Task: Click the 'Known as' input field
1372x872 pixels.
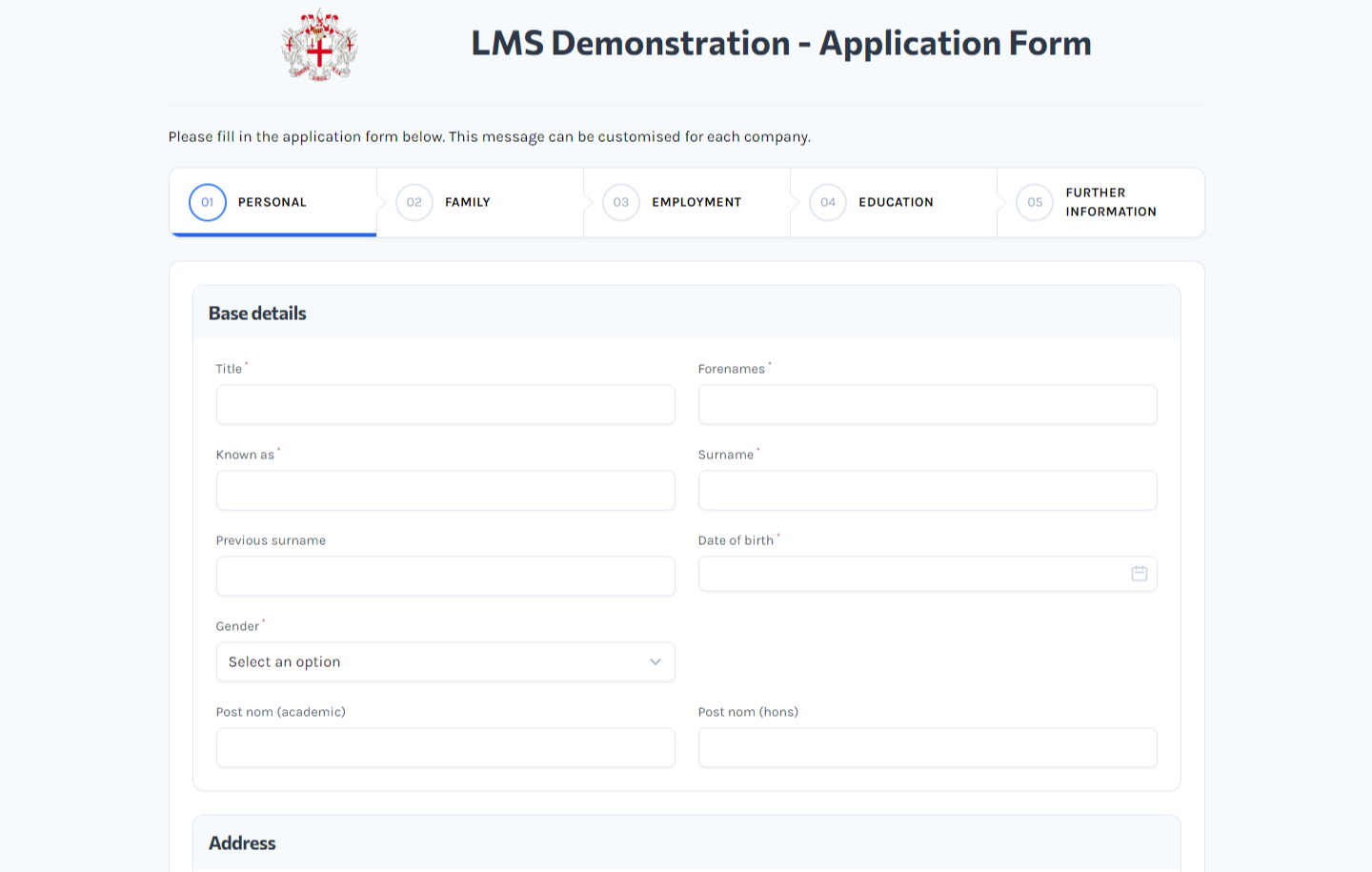Action: 445,490
